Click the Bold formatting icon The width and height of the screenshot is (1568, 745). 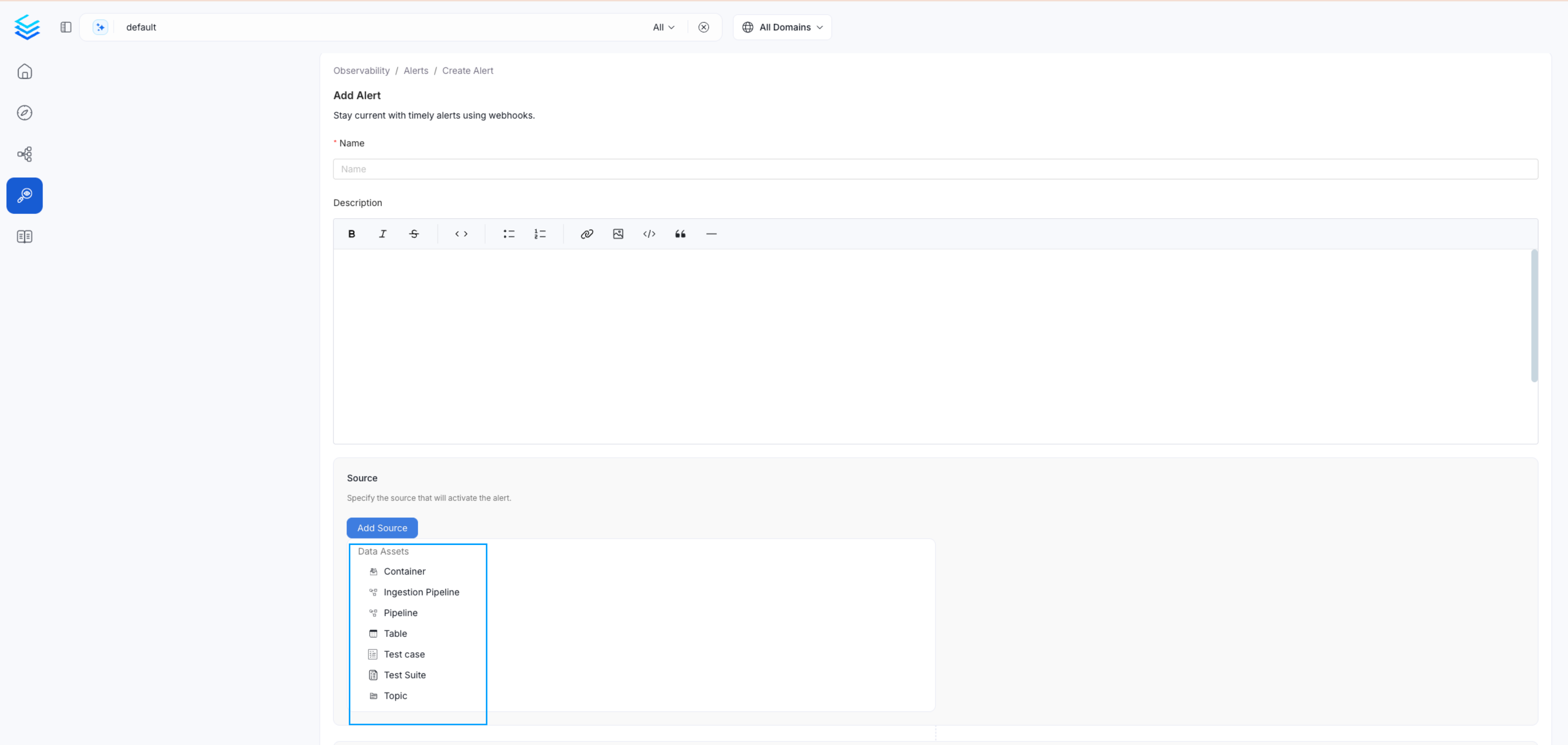pyautogui.click(x=351, y=234)
